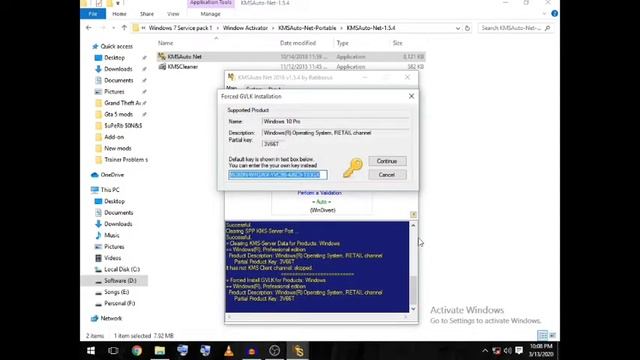Image resolution: width=640 pixels, height=360 pixels.
Task: Expand the ribbon chevron
Action: 544,14
